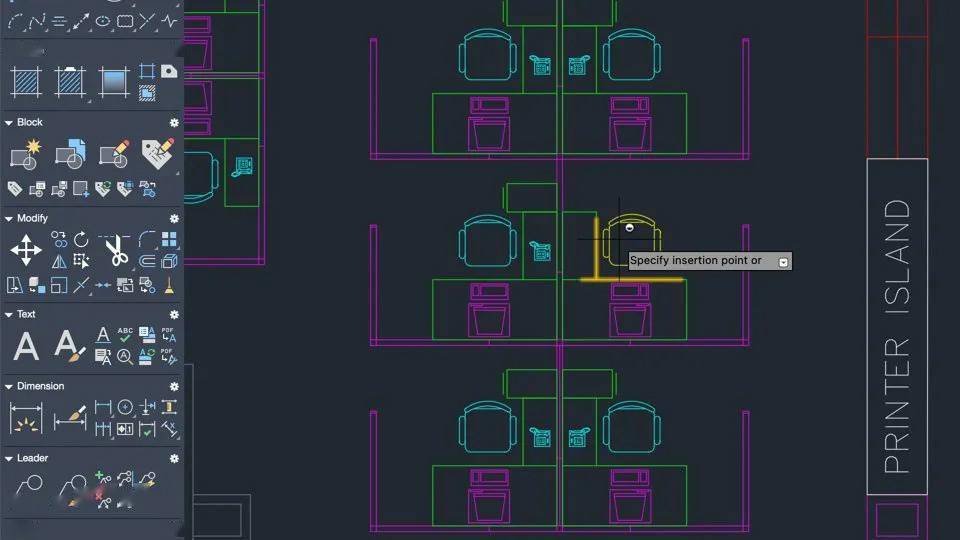
Task: Collapse the Dimension panel triangle
Action: 9,387
